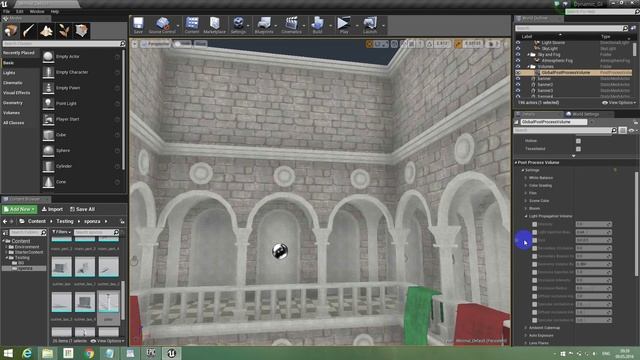
Task: Open the Window menu
Action: click(x=37, y=11)
